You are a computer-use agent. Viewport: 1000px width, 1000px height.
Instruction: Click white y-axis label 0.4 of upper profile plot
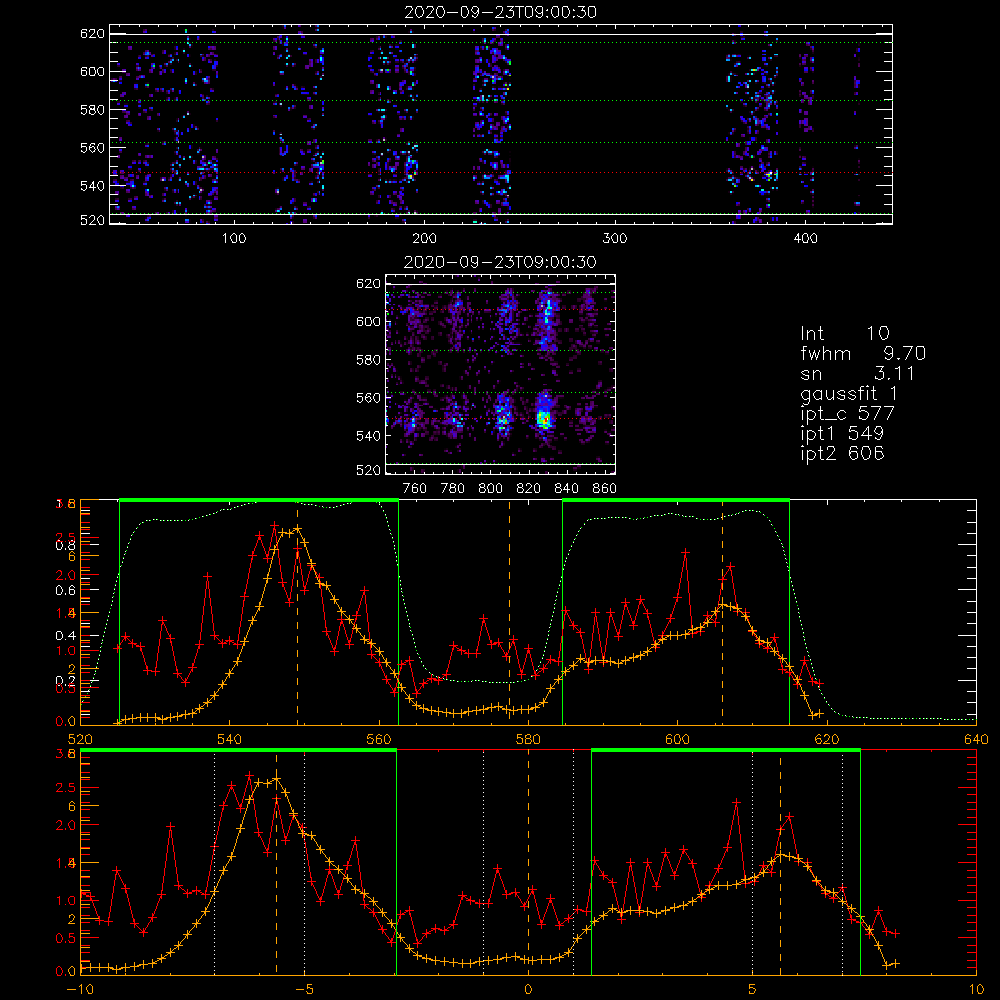click(66, 635)
